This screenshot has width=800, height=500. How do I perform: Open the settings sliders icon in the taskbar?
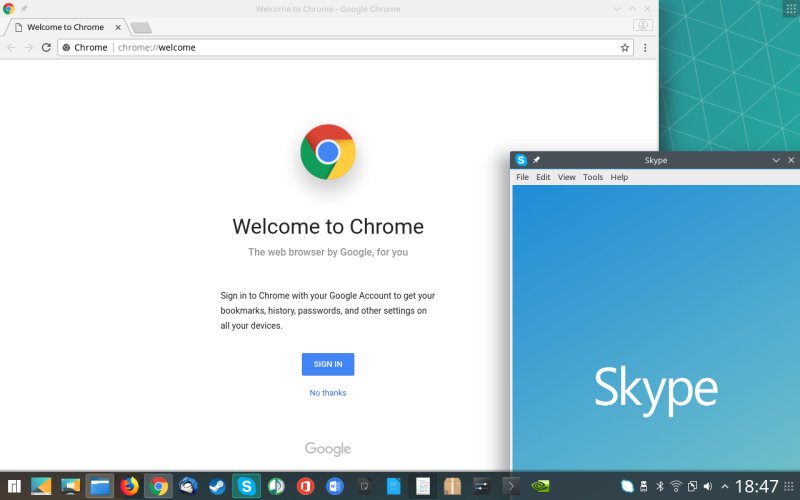click(x=482, y=486)
